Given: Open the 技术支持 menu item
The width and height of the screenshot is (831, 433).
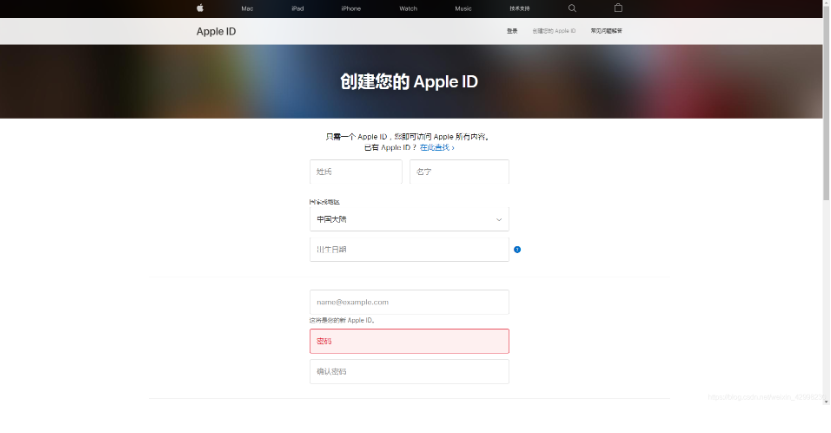Looking at the screenshot, I should pos(519,8).
